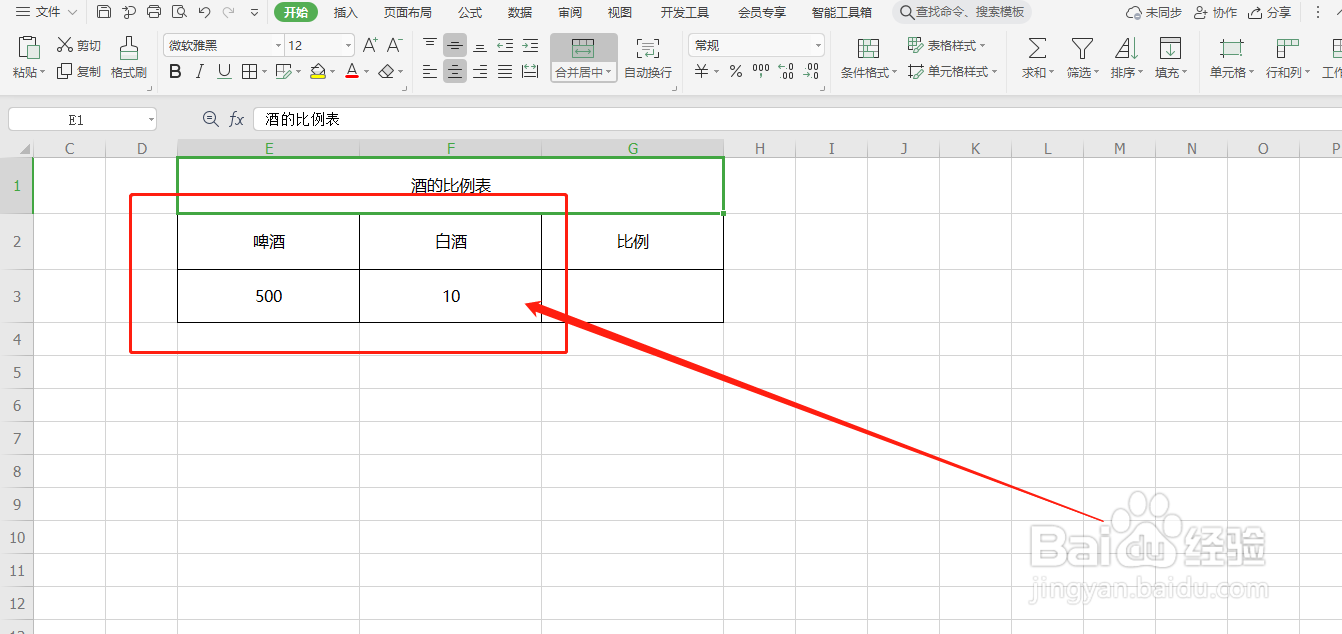Increase the indent
The height and width of the screenshot is (634, 1342).
coord(530,45)
